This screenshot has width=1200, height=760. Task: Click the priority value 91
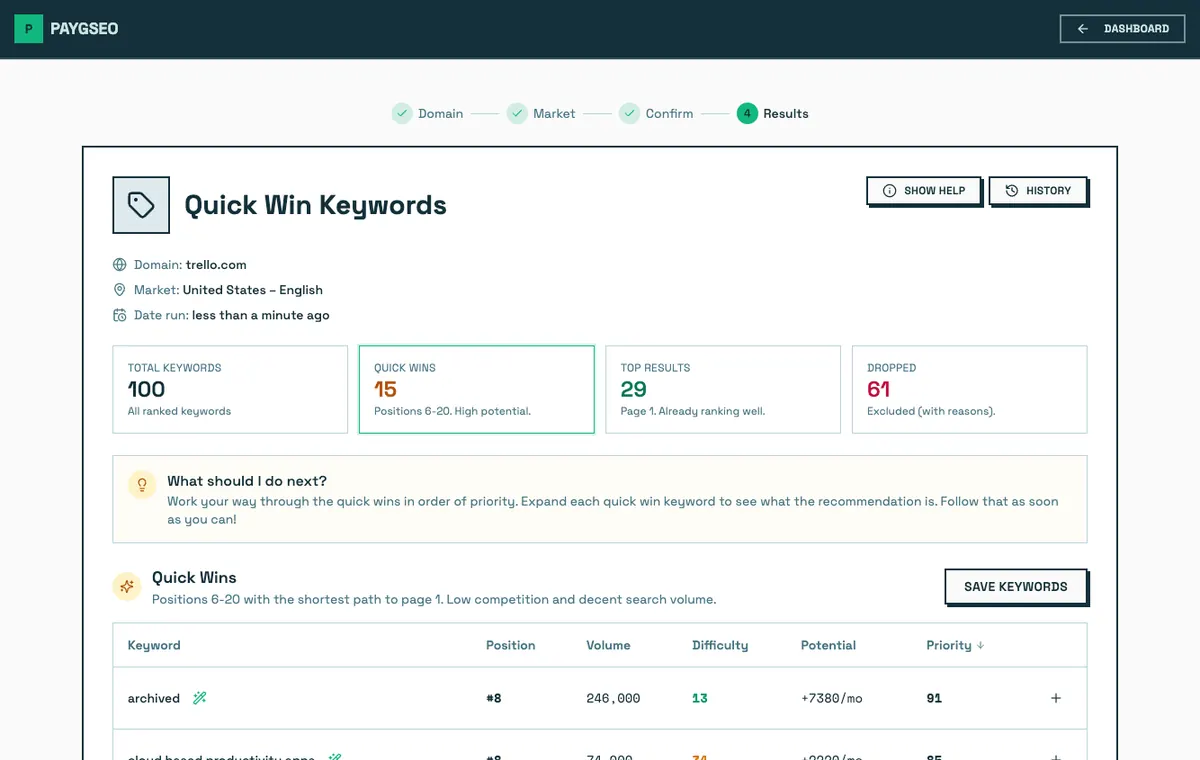(934, 698)
